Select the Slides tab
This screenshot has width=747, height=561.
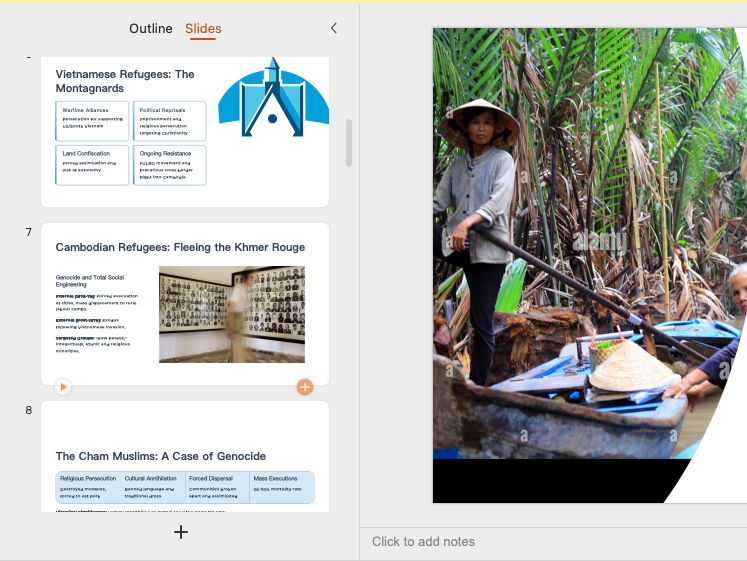(x=203, y=29)
